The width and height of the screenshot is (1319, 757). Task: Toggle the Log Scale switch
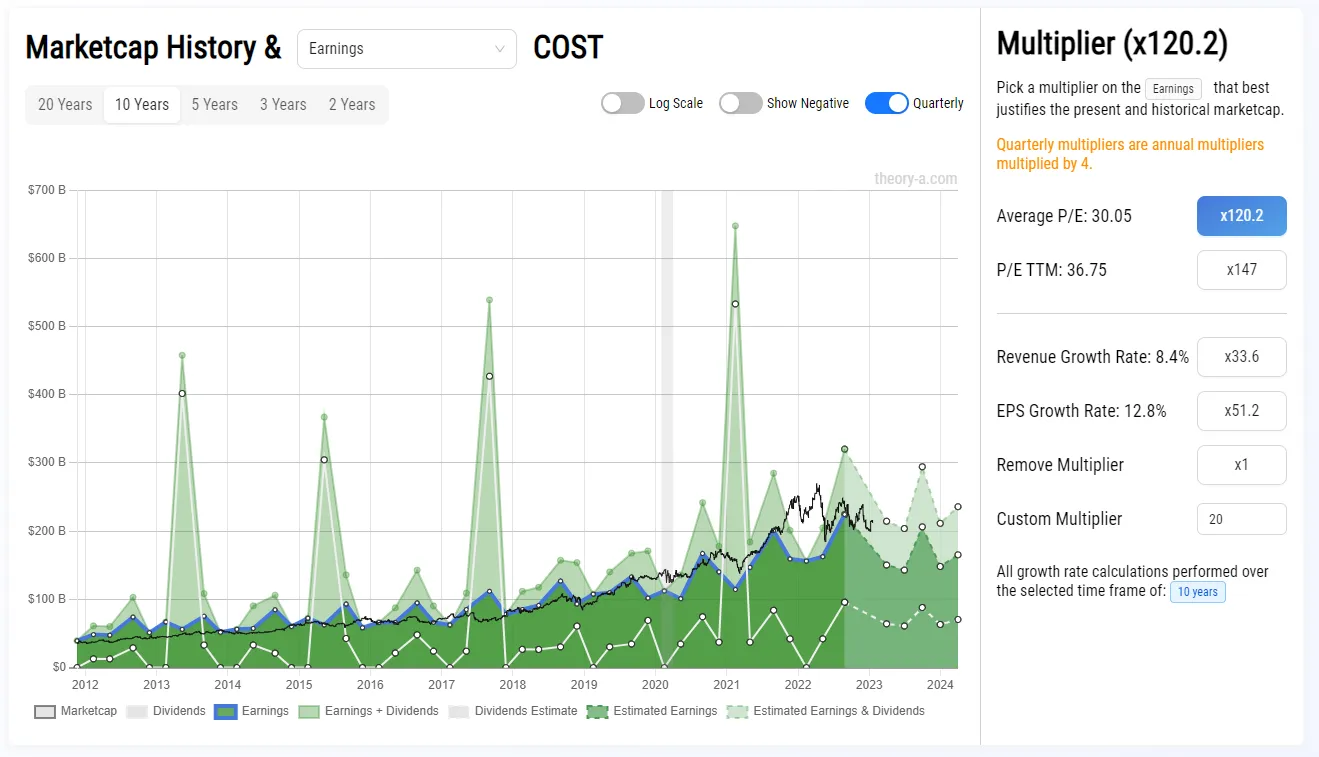pos(622,103)
